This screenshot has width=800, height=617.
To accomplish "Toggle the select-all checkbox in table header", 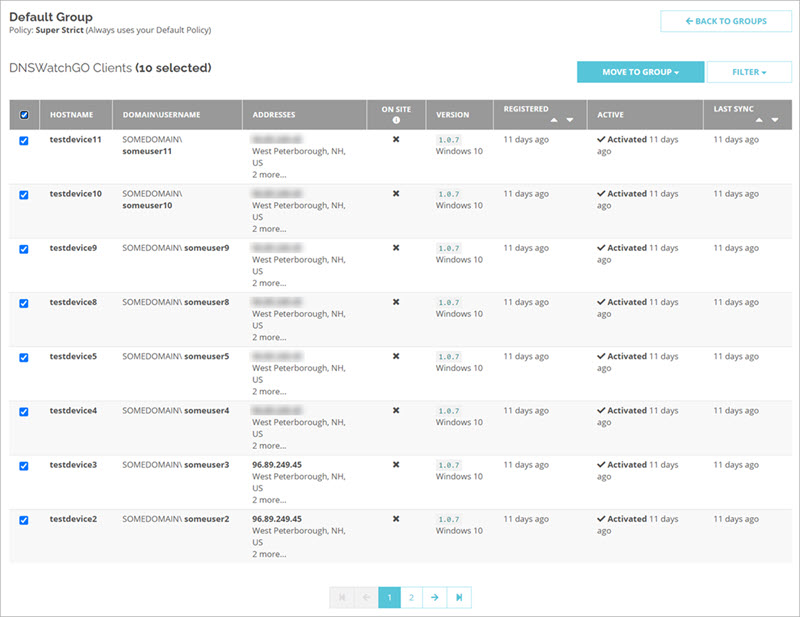I will point(23,114).
